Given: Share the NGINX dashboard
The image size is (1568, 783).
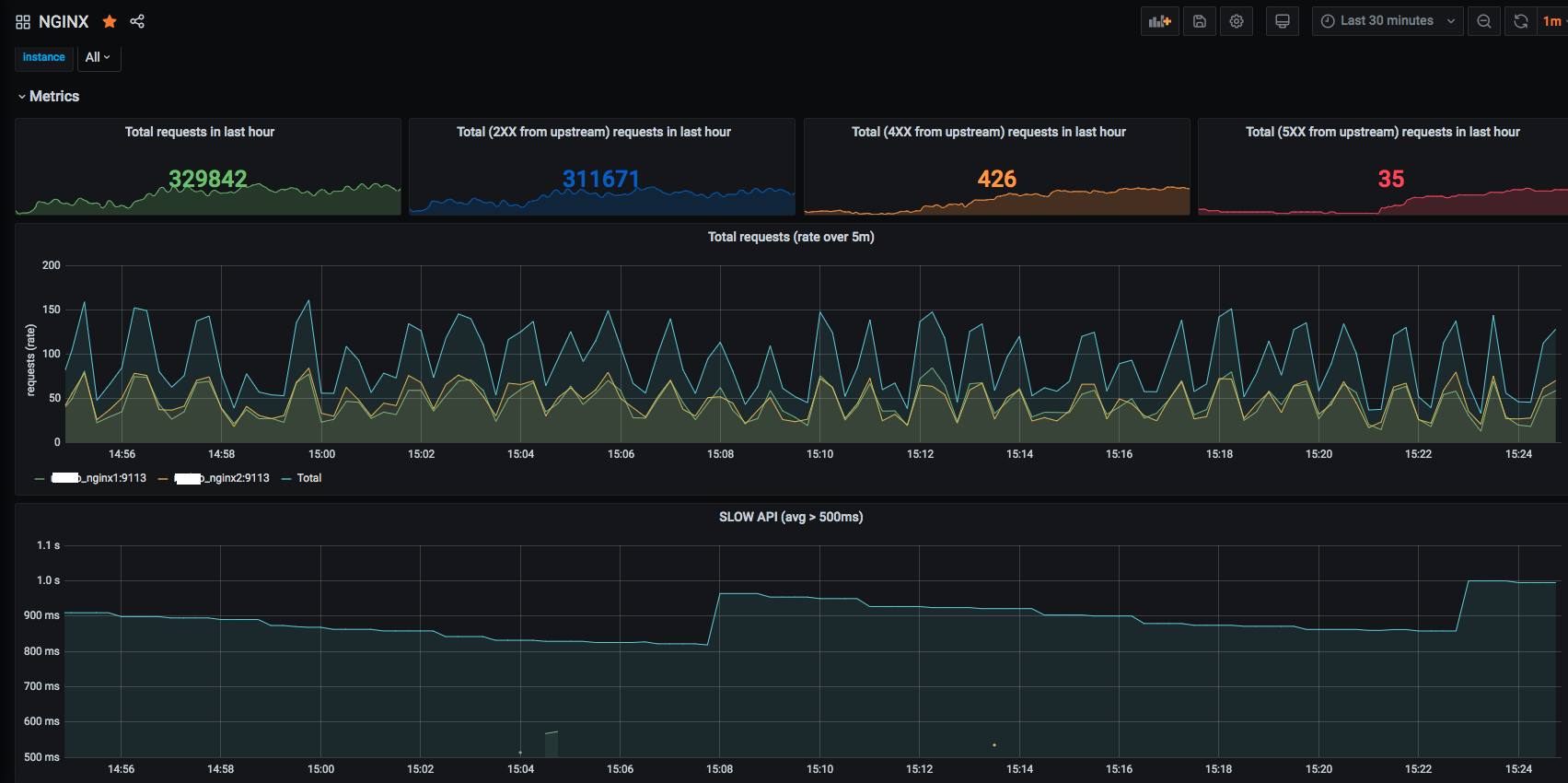Looking at the screenshot, I should 137,21.
